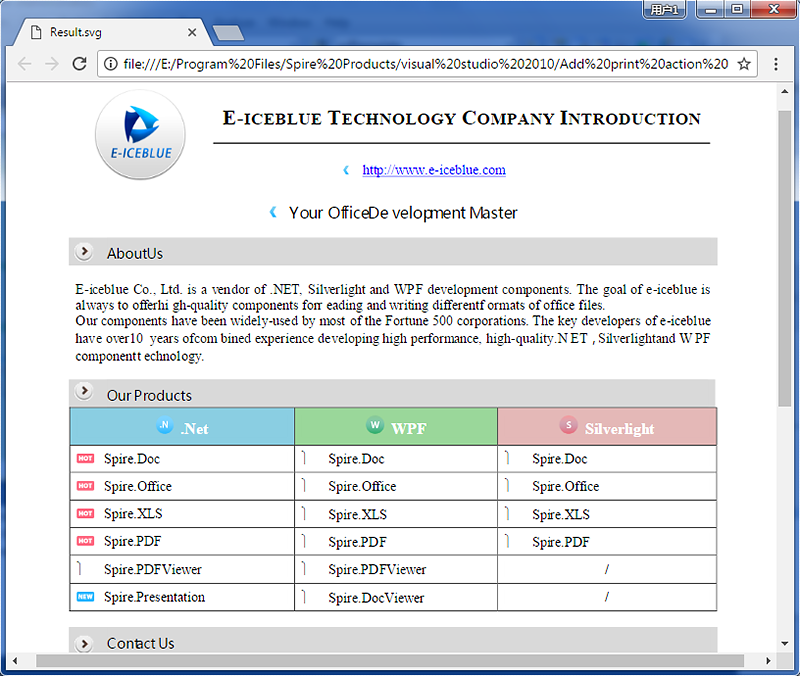The height and width of the screenshot is (676, 800).
Task: Click the vertical scrollbar down arrow
Action: pos(784,643)
